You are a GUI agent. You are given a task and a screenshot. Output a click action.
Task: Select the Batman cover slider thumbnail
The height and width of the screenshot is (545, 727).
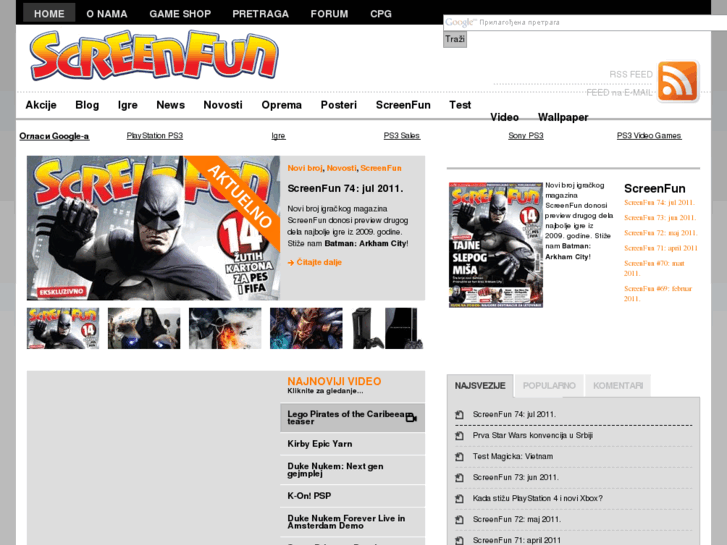click(63, 328)
